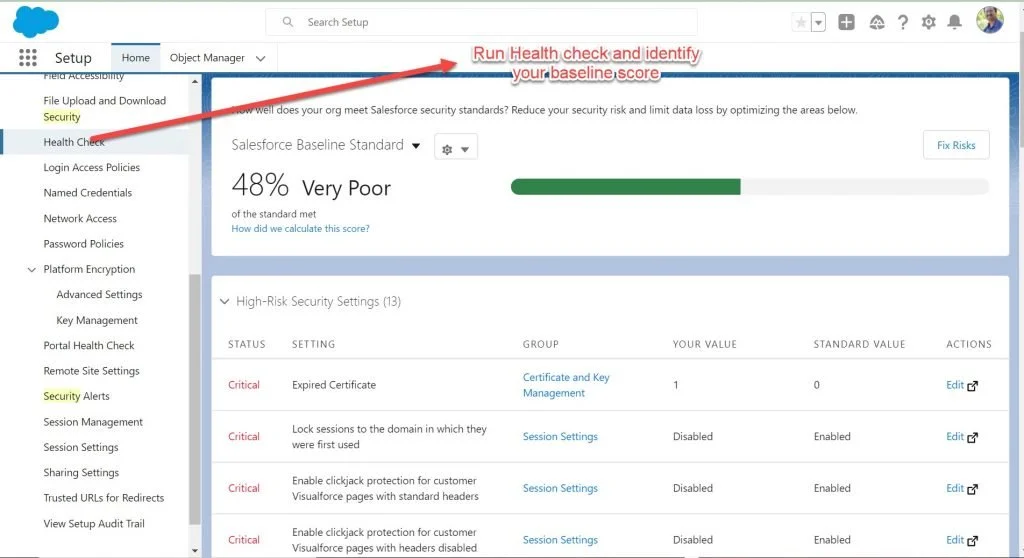Edit the Lock sessions to domain setting
This screenshot has width=1024, height=558.
(x=962, y=436)
